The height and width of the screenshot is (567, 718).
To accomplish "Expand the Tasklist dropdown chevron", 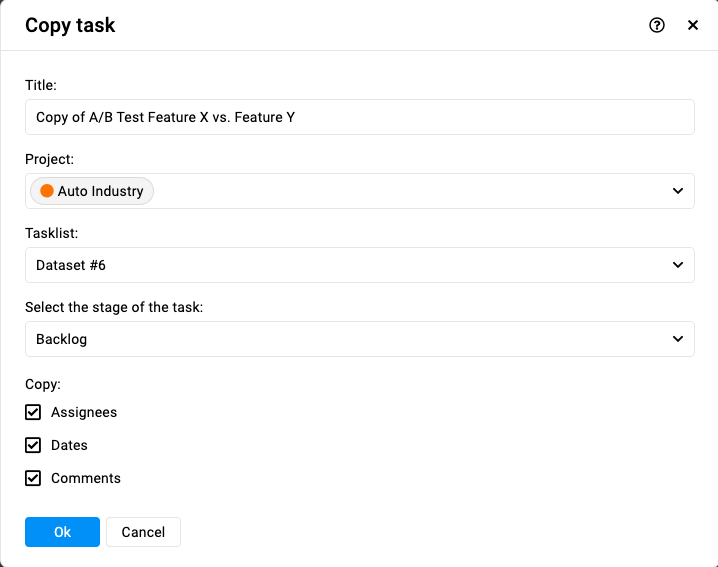I will pyautogui.click(x=678, y=265).
